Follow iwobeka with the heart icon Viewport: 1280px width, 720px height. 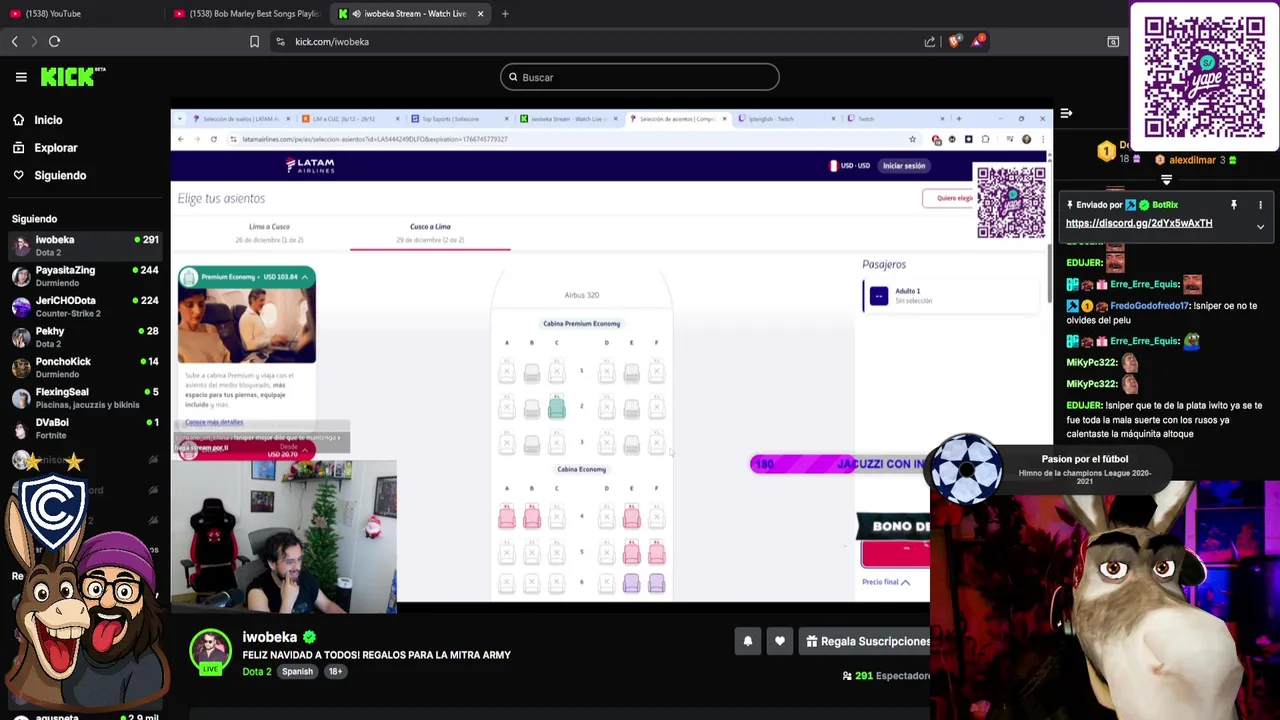tap(780, 641)
